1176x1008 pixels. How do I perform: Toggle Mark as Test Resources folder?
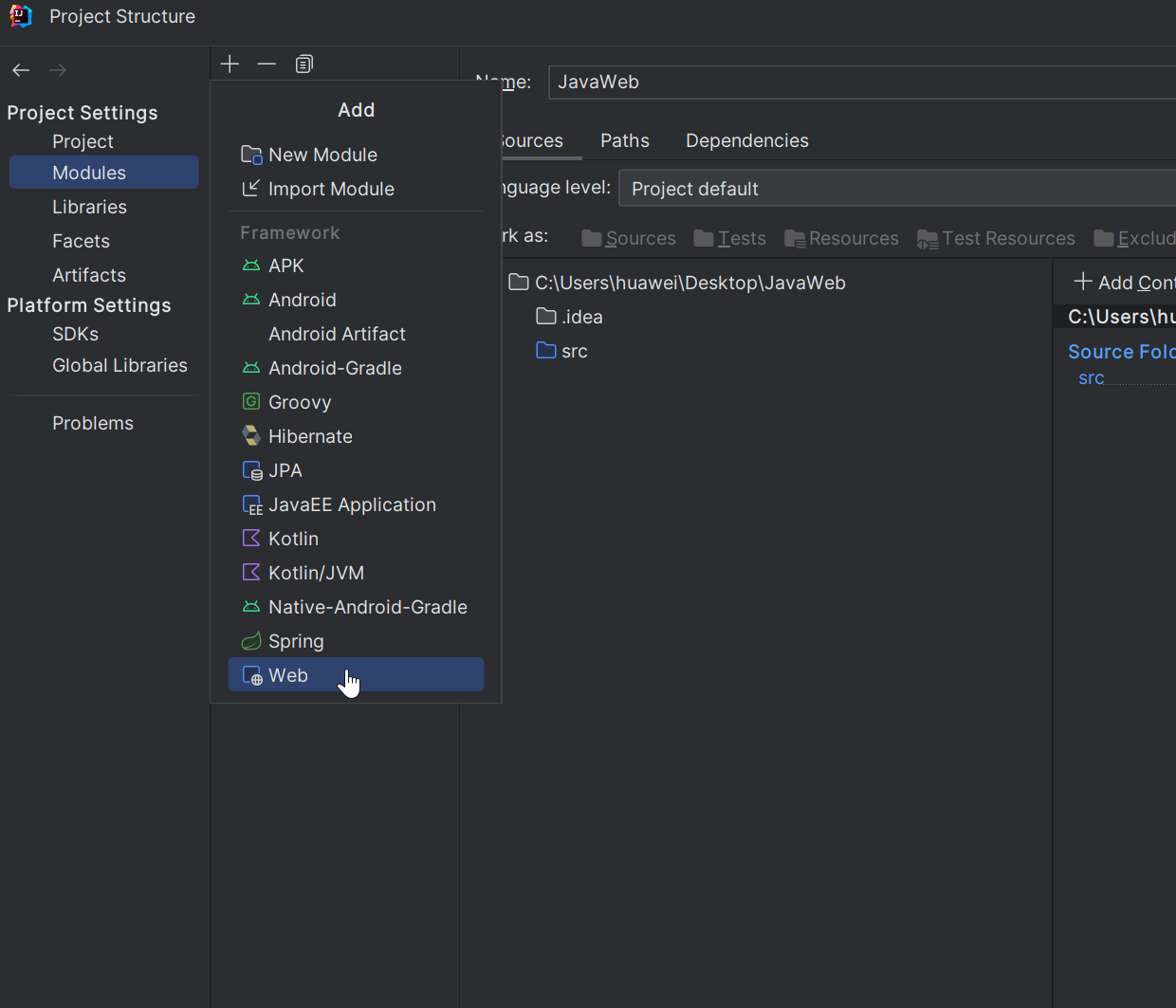click(x=996, y=239)
